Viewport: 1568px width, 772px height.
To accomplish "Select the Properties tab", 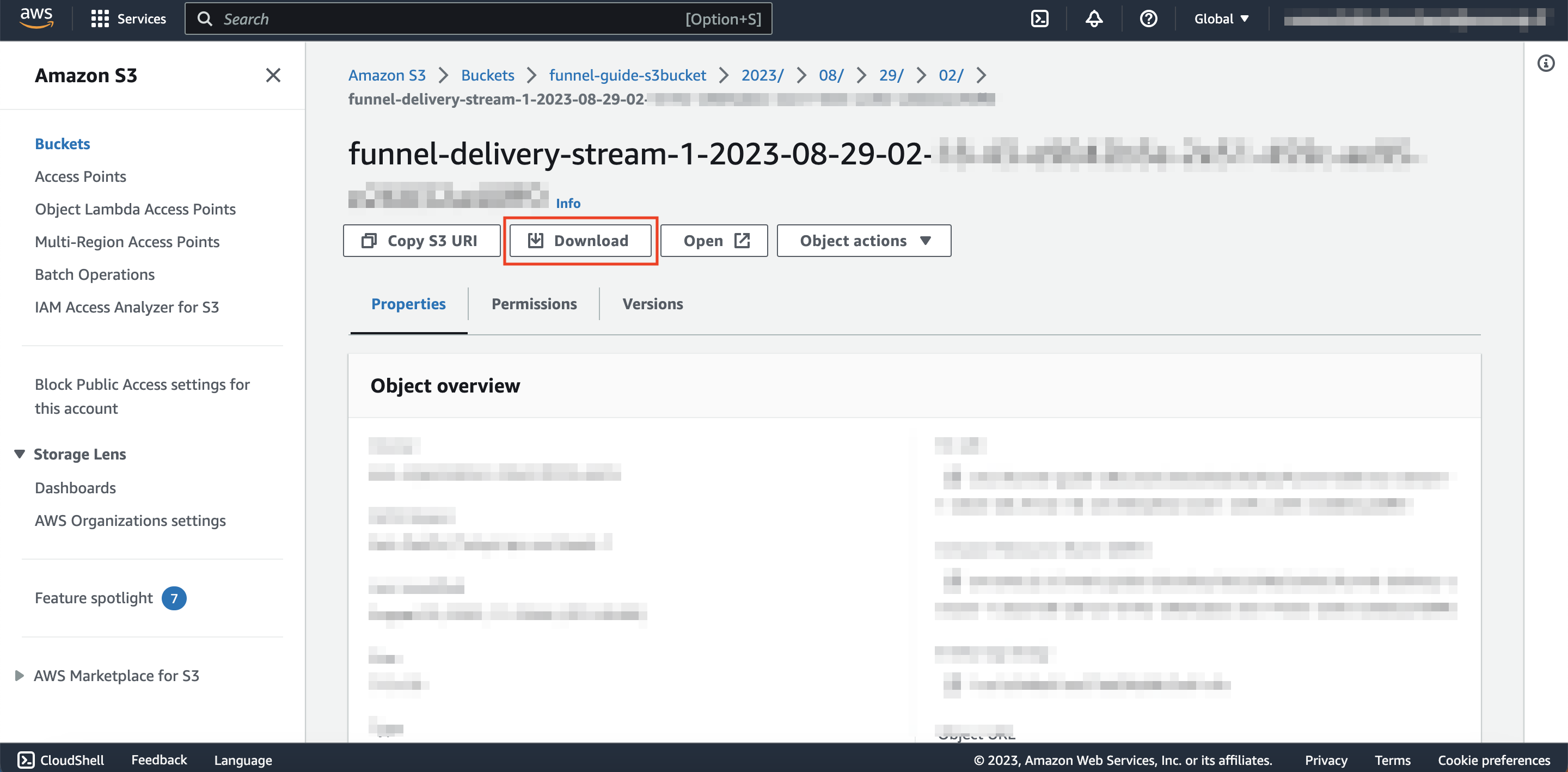I will [x=408, y=304].
